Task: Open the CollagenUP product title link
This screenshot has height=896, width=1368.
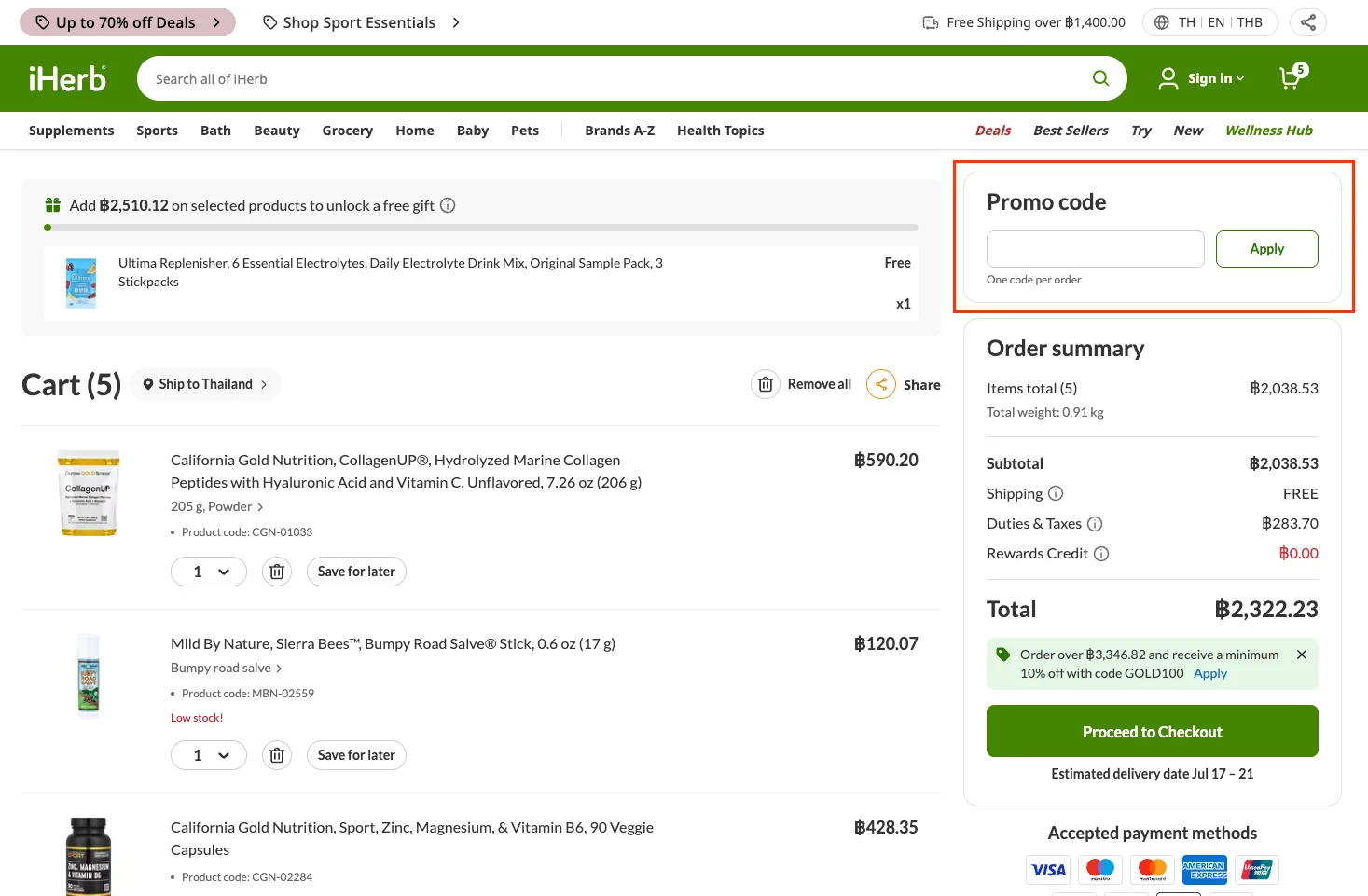Action: tap(407, 472)
